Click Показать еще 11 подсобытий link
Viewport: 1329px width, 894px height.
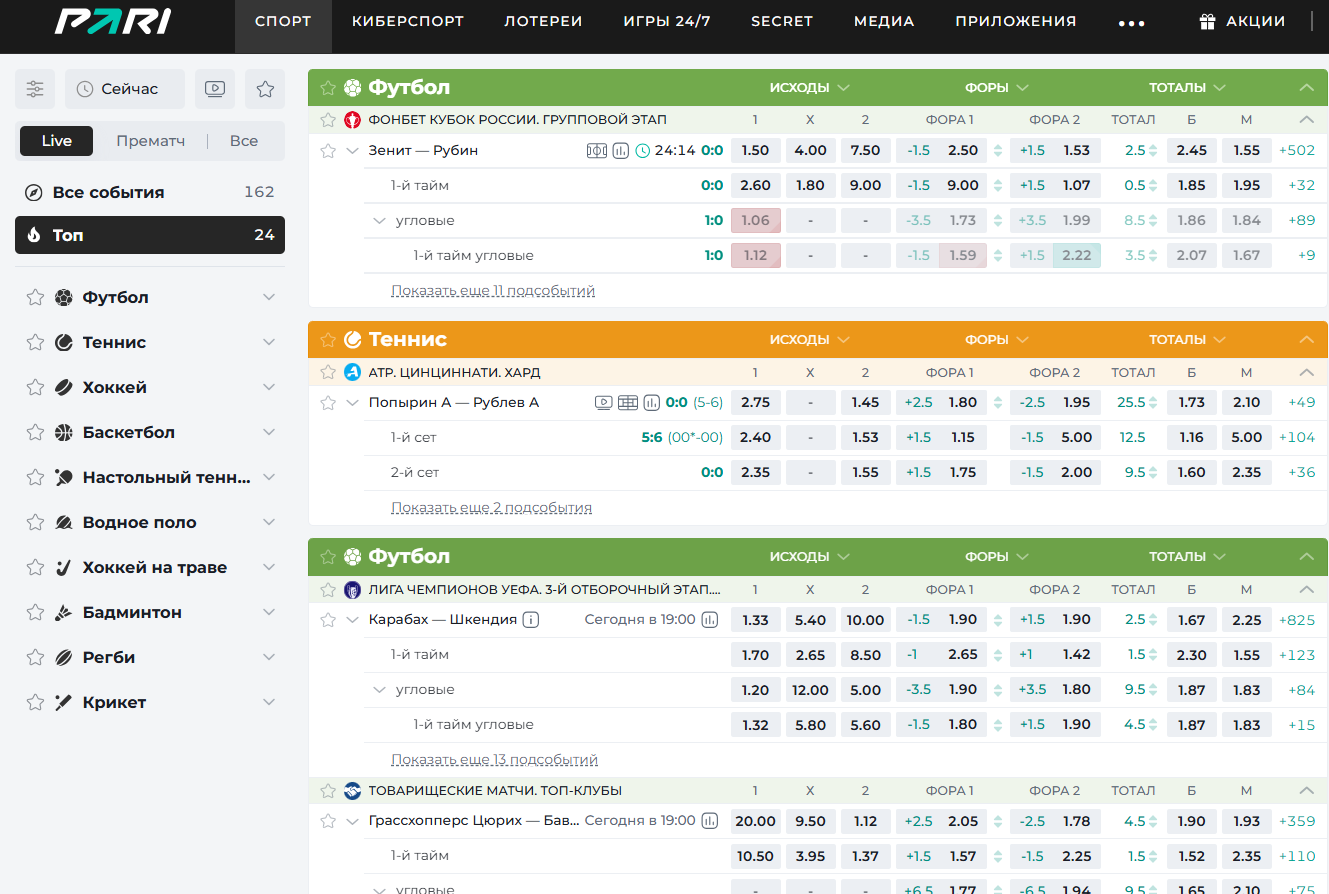pyautogui.click(x=493, y=291)
